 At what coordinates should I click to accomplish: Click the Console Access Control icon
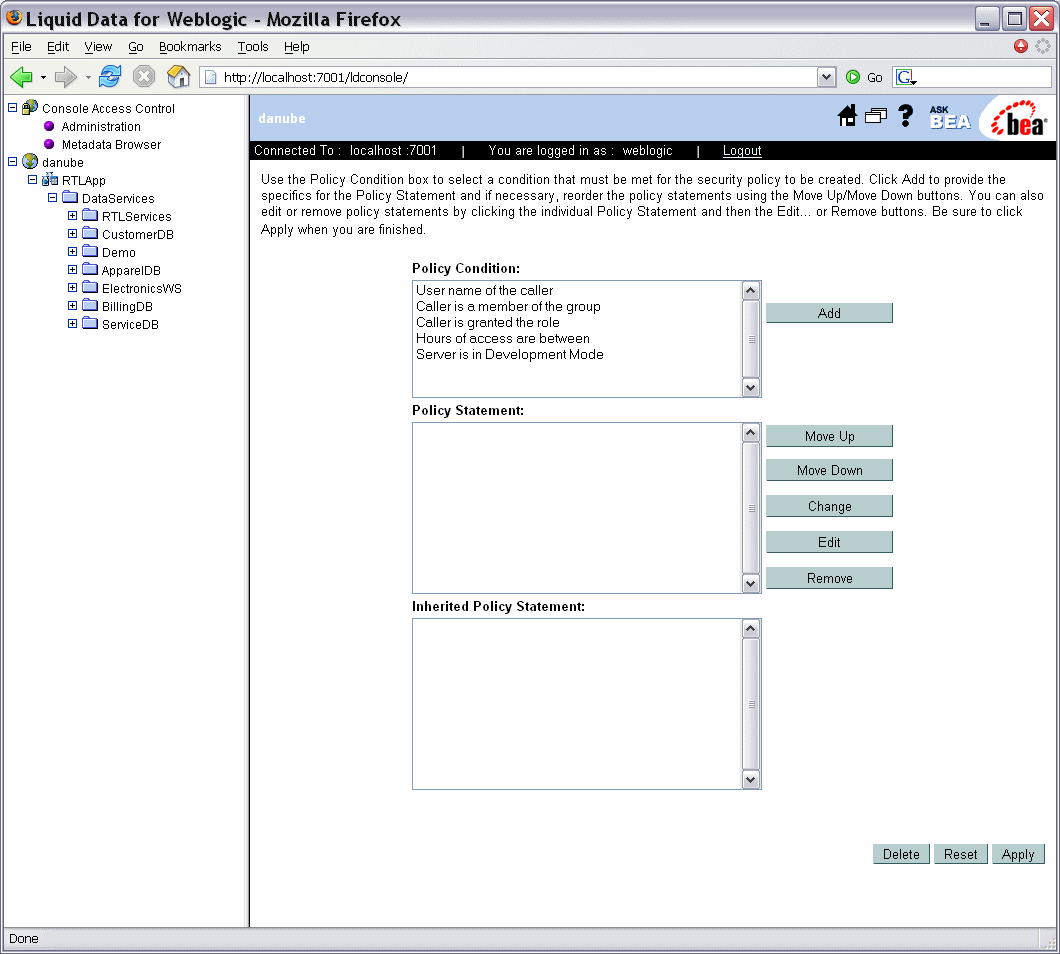coord(30,108)
